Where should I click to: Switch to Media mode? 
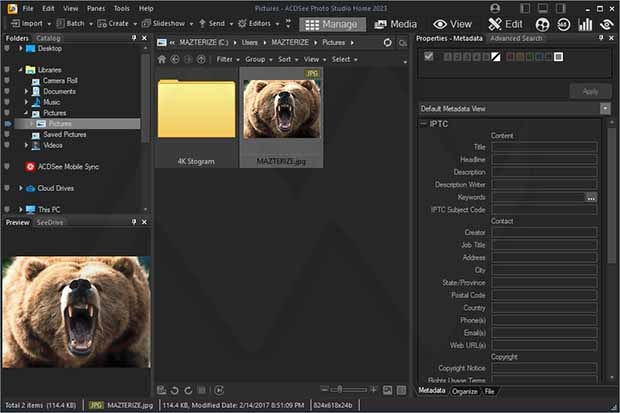tap(395, 25)
